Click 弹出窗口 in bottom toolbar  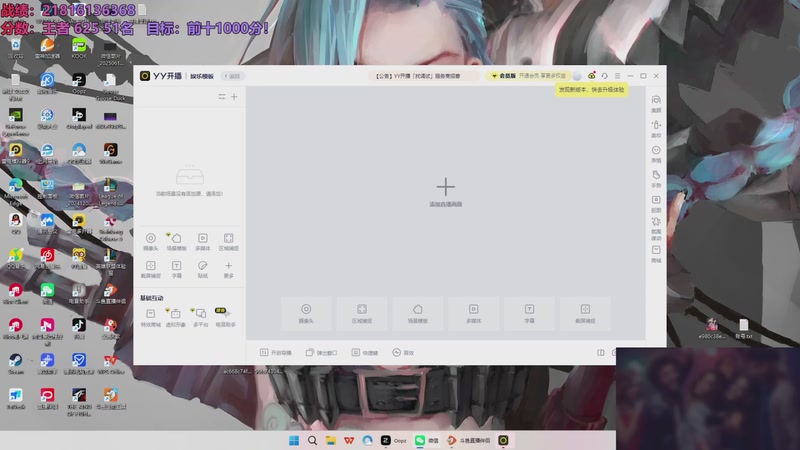pyautogui.click(x=321, y=353)
